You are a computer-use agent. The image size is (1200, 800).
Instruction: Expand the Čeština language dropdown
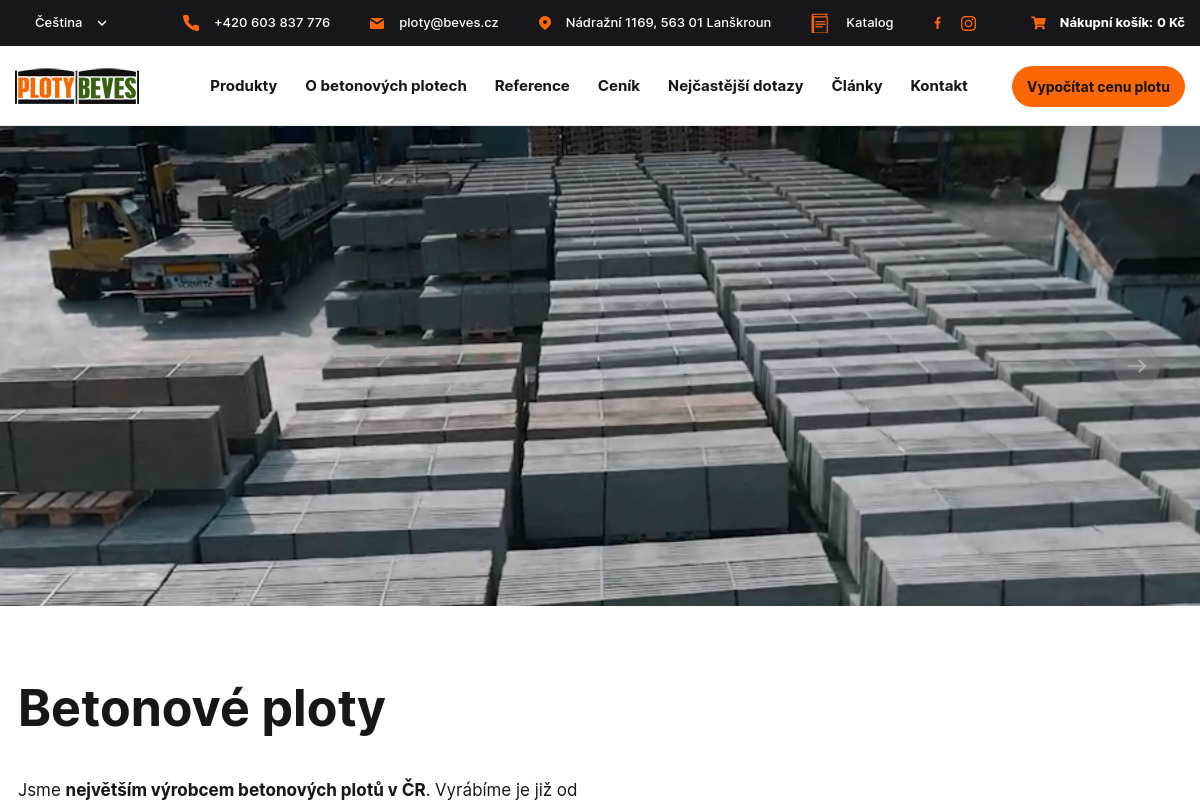tap(71, 22)
